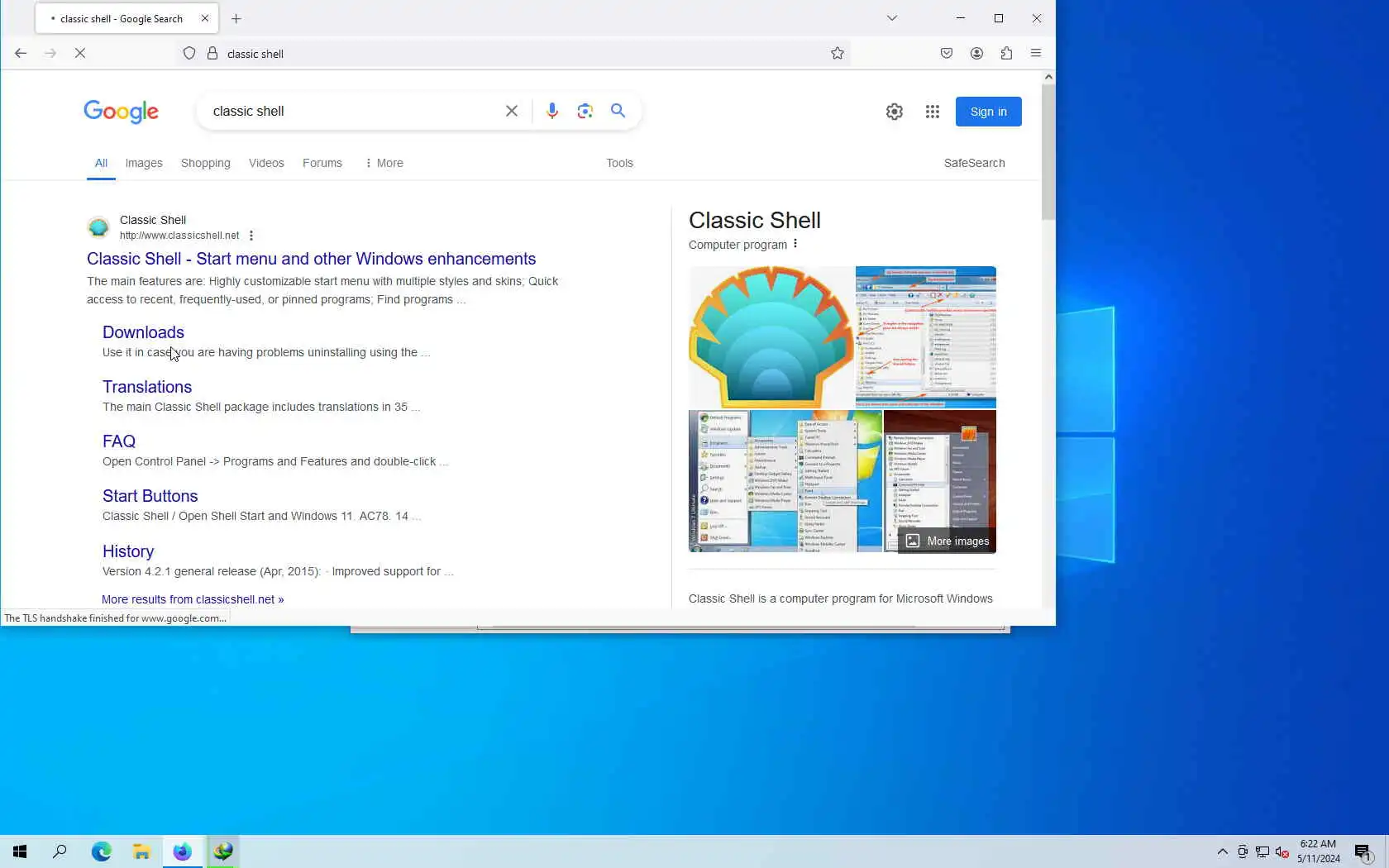Switch to the Videos tab
This screenshot has width=1389, height=868.
tap(266, 163)
